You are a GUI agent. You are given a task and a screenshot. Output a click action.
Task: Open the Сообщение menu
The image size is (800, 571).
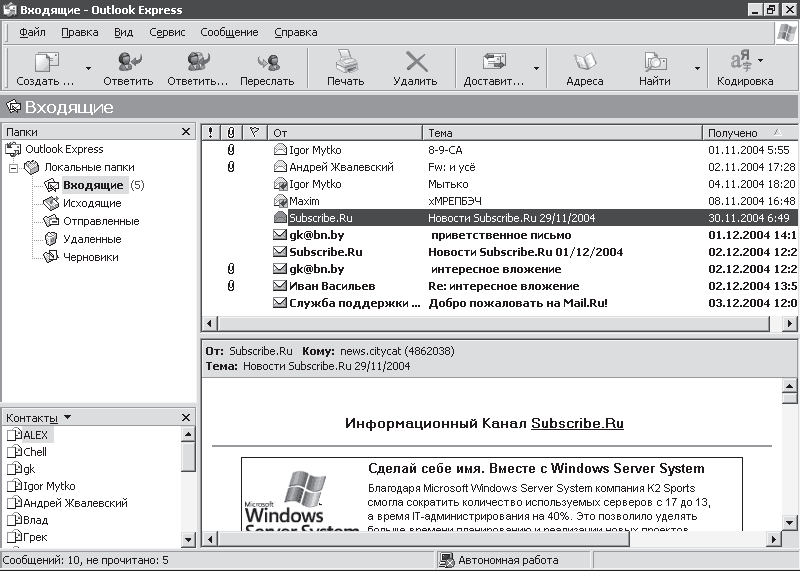point(229,32)
